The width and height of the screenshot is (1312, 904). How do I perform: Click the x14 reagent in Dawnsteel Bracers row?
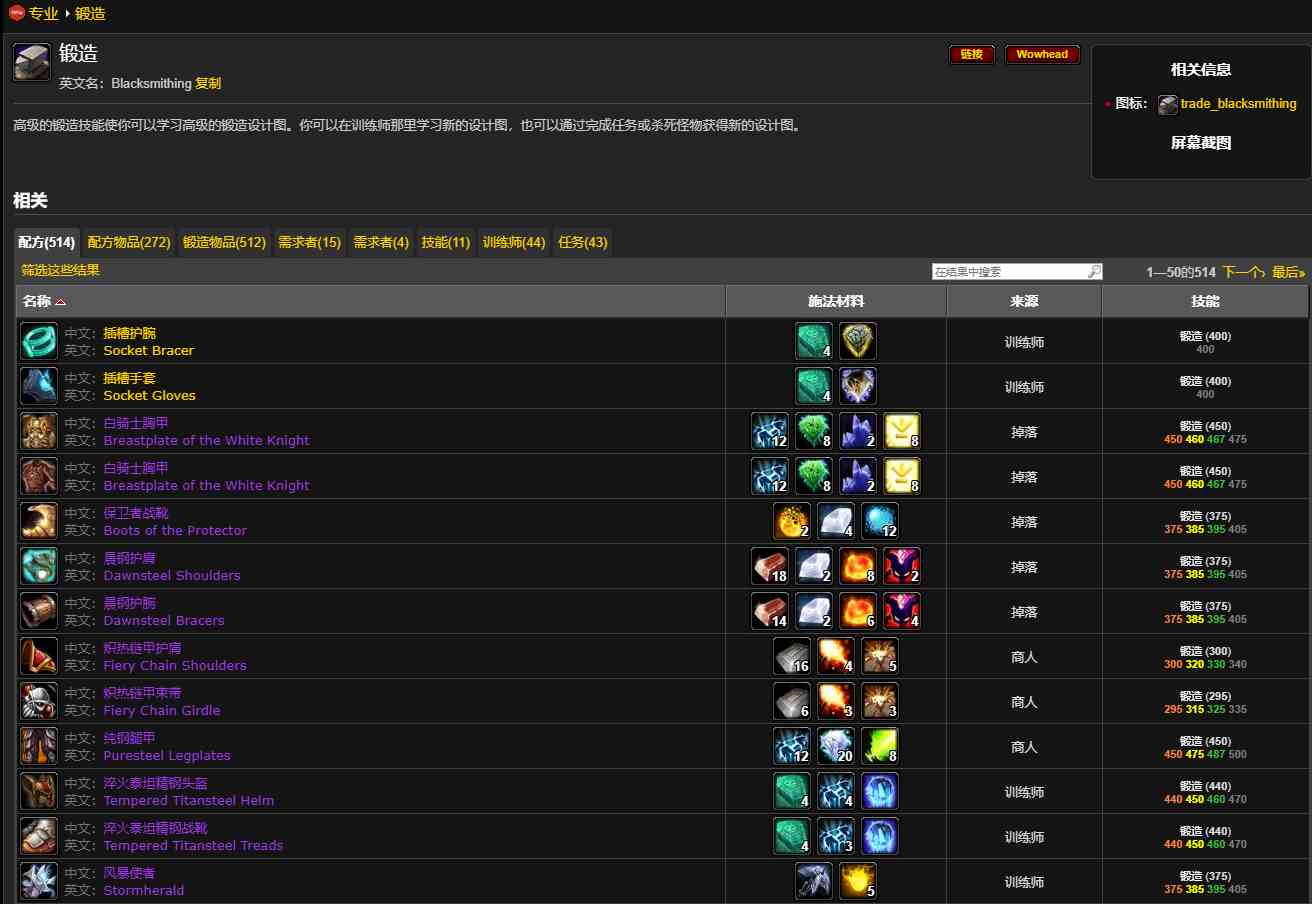coord(770,611)
